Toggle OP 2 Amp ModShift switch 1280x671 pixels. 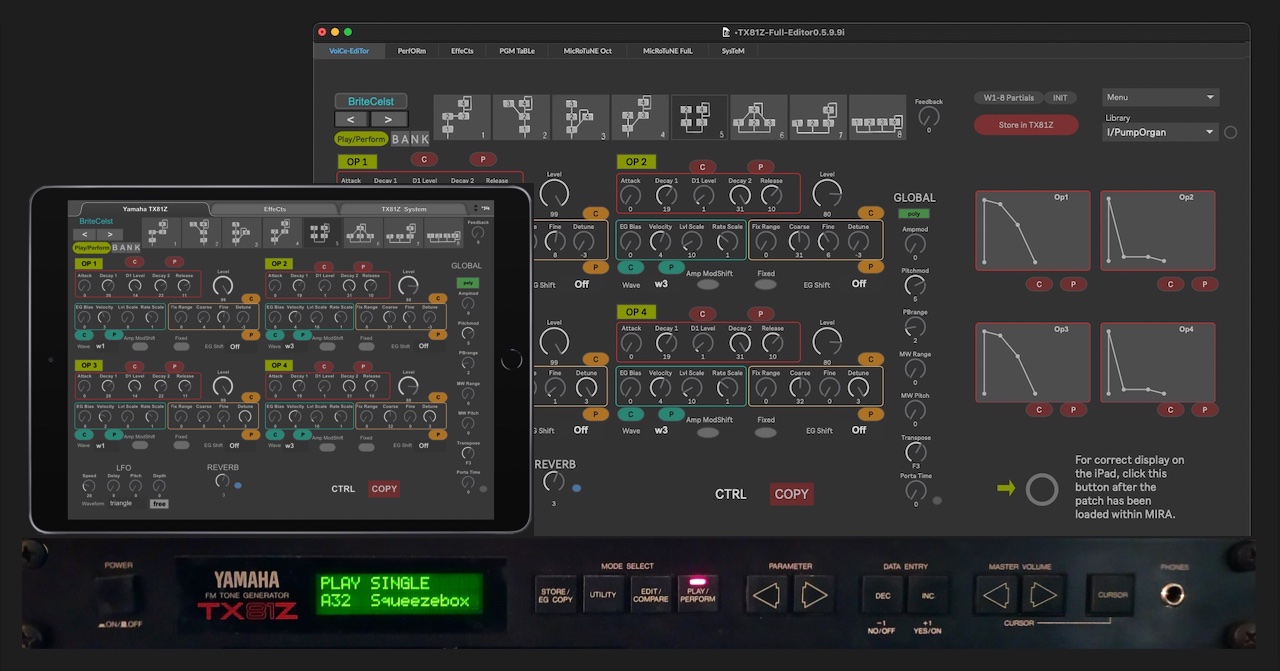point(708,285)
